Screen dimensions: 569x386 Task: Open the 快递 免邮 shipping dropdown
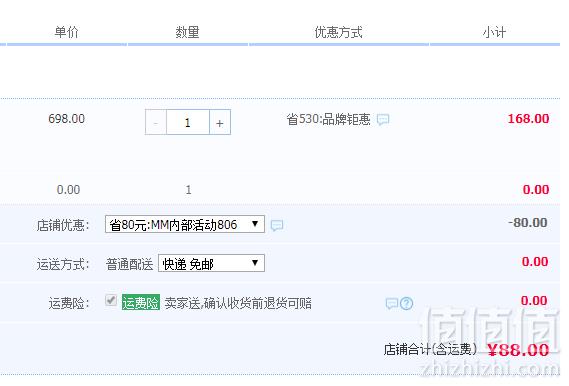click(211, 263)
